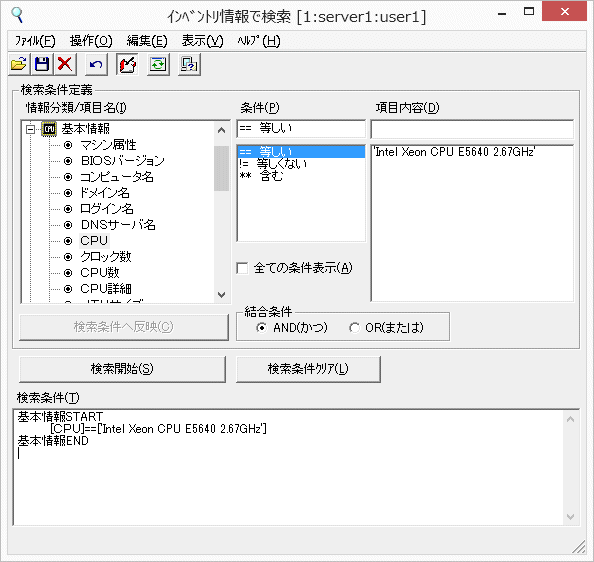This screenshot has width=594, height=562.
Task: Click the magnifier icon in title bar
Action: click(17, 15)
